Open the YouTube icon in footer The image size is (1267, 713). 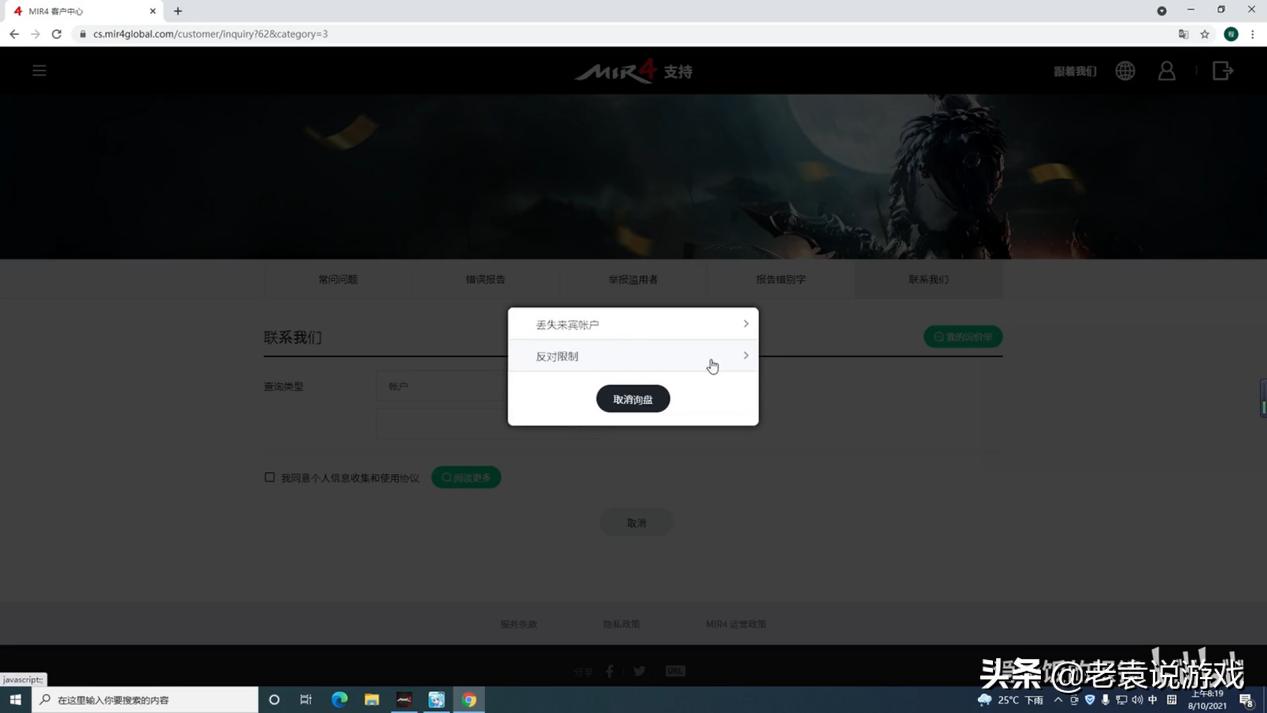675,671
